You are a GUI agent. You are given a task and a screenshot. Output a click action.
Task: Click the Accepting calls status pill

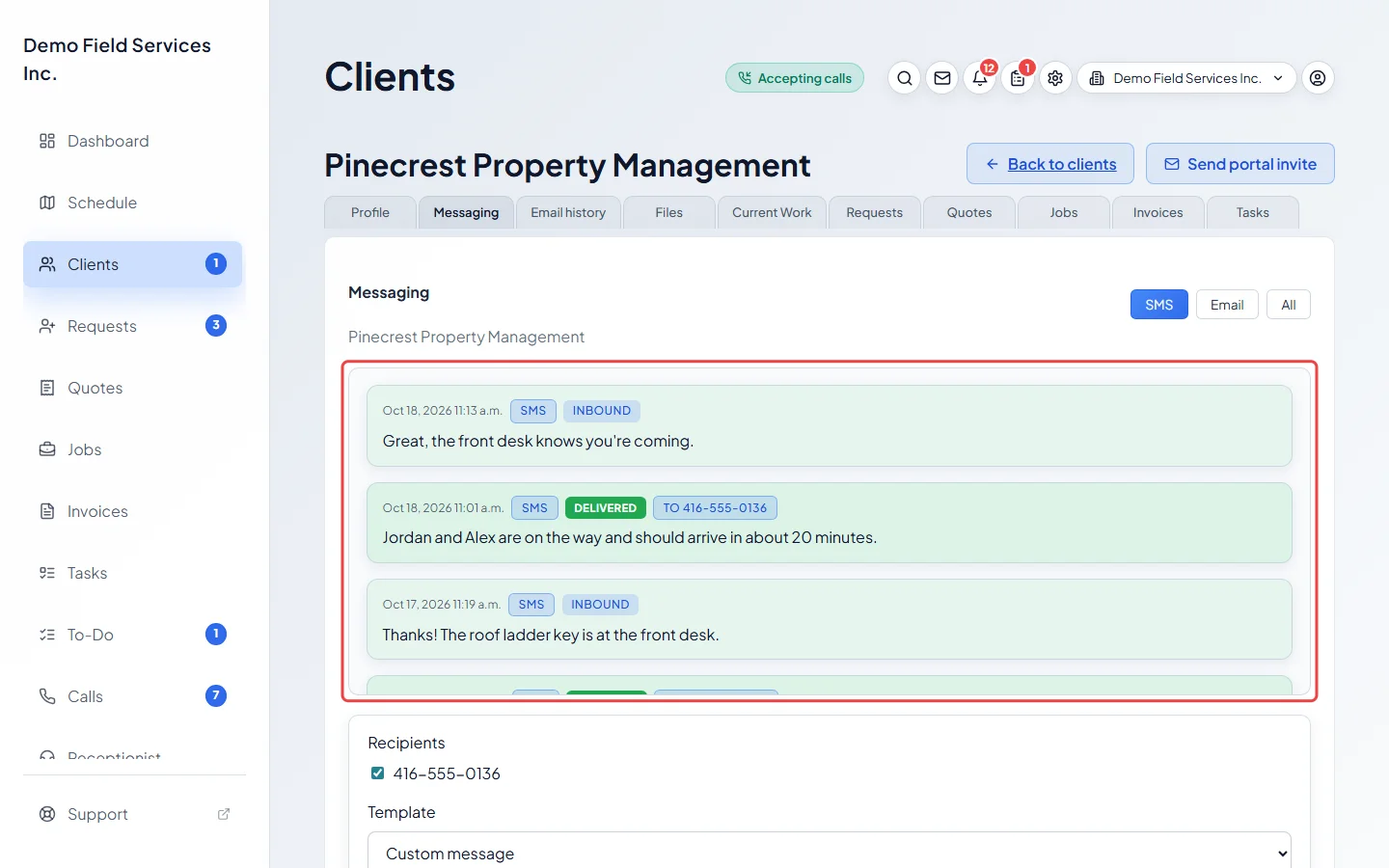[795, 78]
